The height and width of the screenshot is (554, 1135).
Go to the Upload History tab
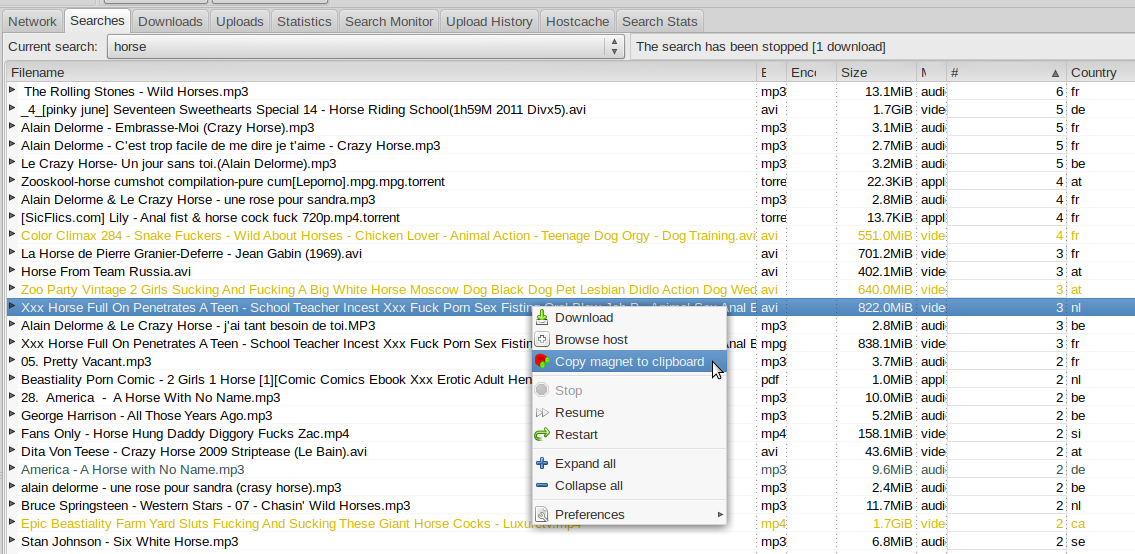pyautogui.click(x=489, y=21)
